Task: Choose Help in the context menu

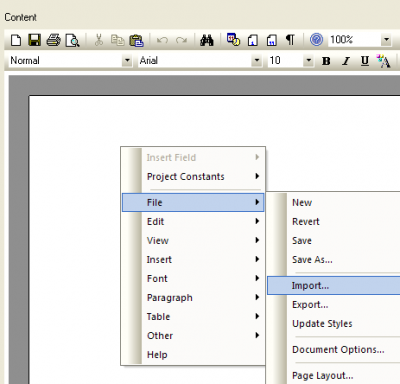Action: pos(193,355)
